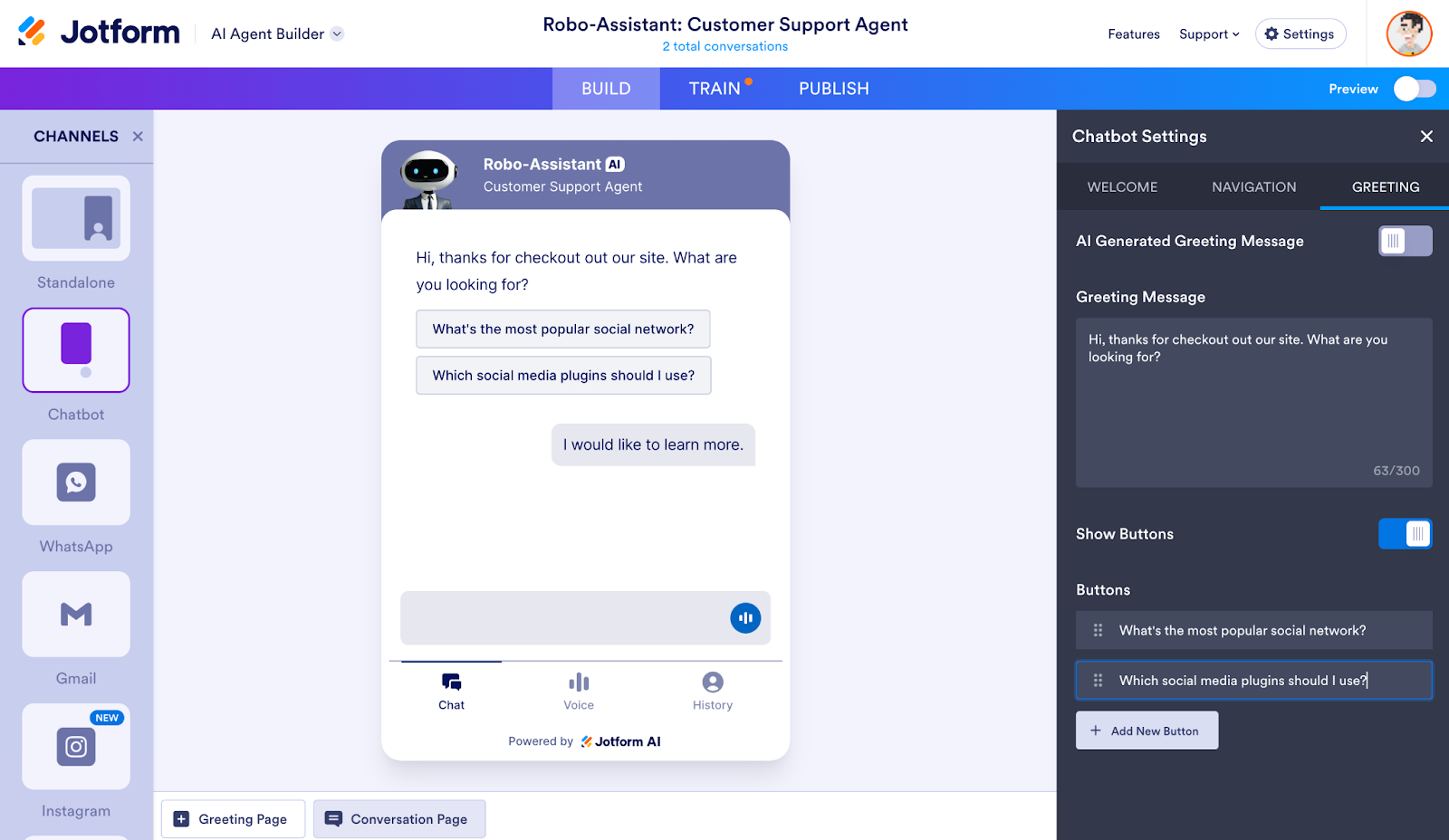Close the Channels panel
The width and height of the screenshot is (1449, 840).
click(x=138, y=136)
